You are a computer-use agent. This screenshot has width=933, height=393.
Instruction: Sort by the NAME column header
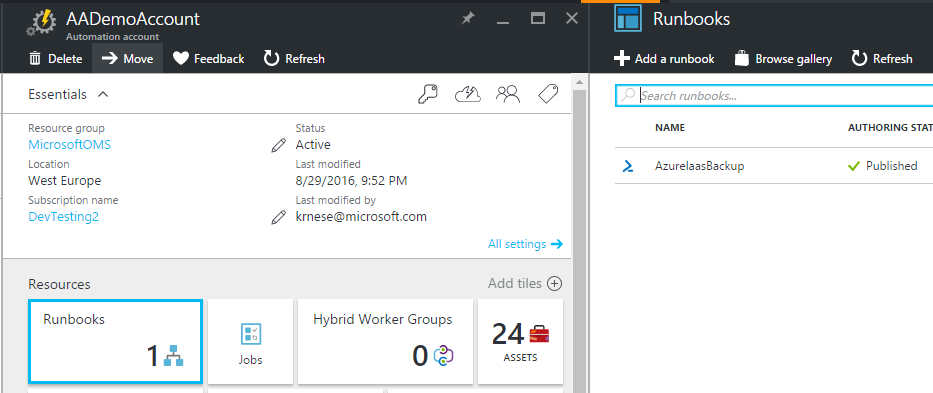pyautogui.click(x=670, y=127)
